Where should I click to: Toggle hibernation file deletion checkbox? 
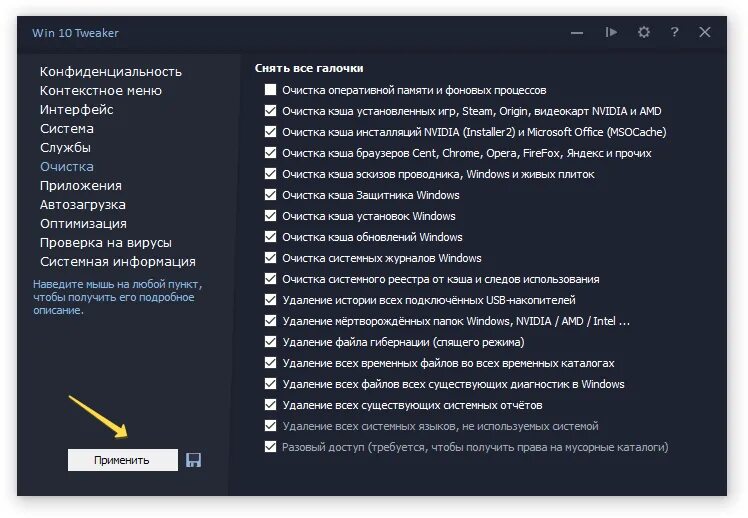[270, 342]
